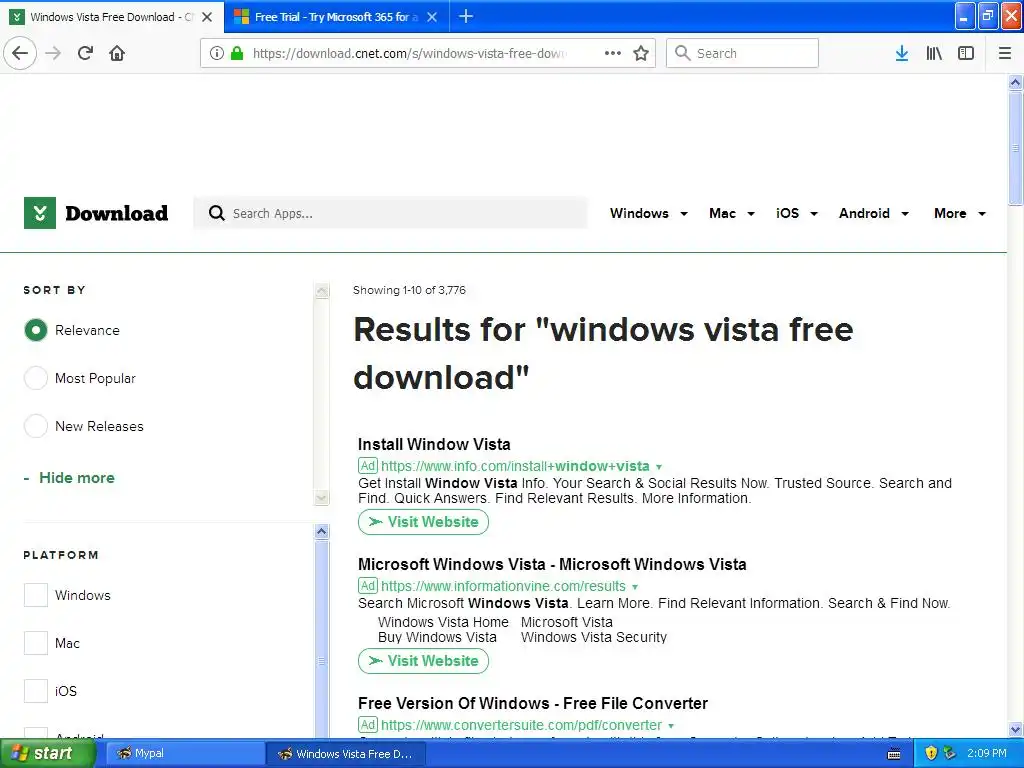Screen dimensions: 1024x768
Task: Select the Most Popular sort option
Action: tap(36, 378)
